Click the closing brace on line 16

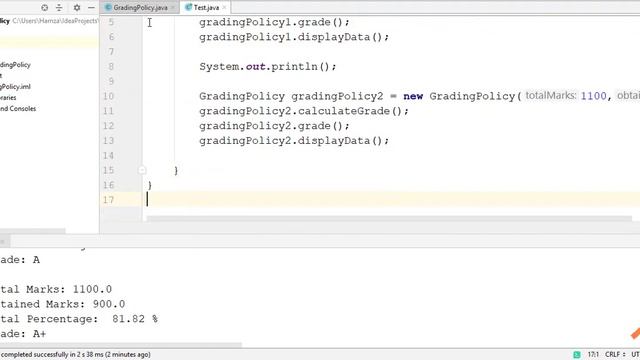pos(150,185)
